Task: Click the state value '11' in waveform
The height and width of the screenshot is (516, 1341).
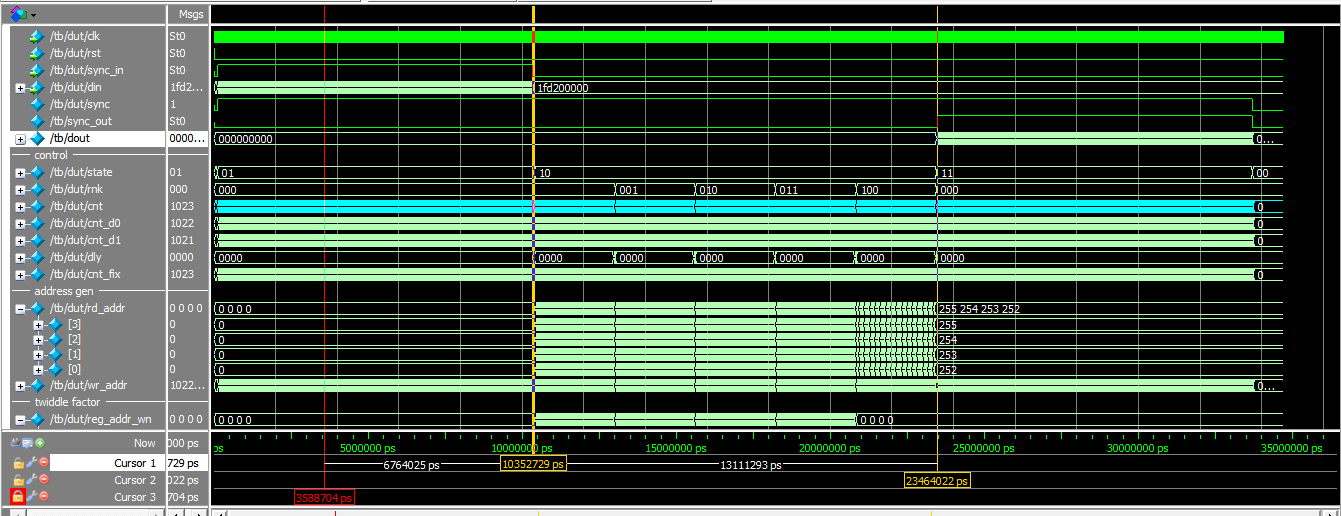Action: pos(946,173)
